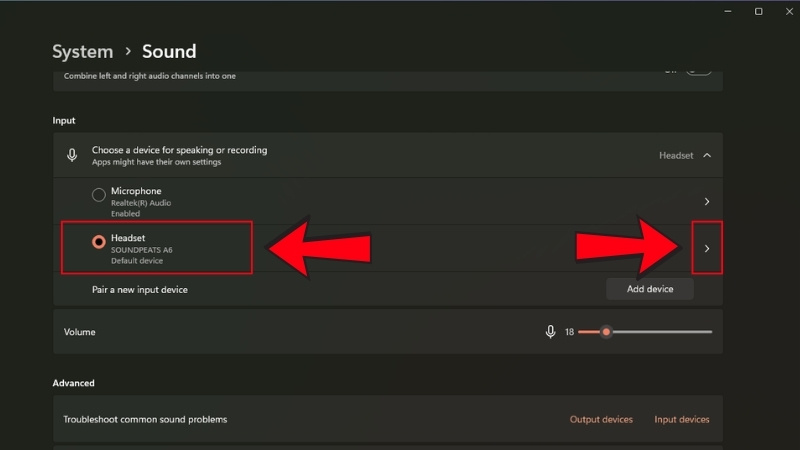Open the Input devices troubleshooter link
Screen dimensions: 800x450
682,419
